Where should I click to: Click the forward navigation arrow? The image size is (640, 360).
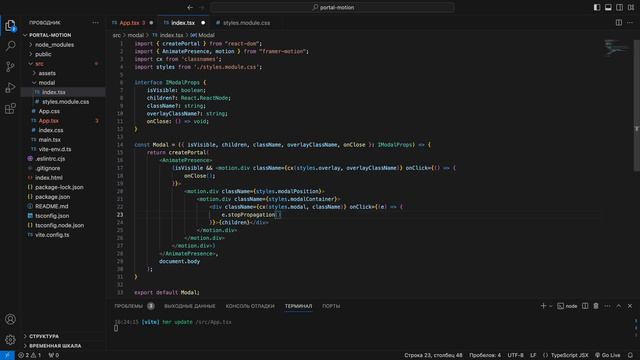[x=202, y=7]
